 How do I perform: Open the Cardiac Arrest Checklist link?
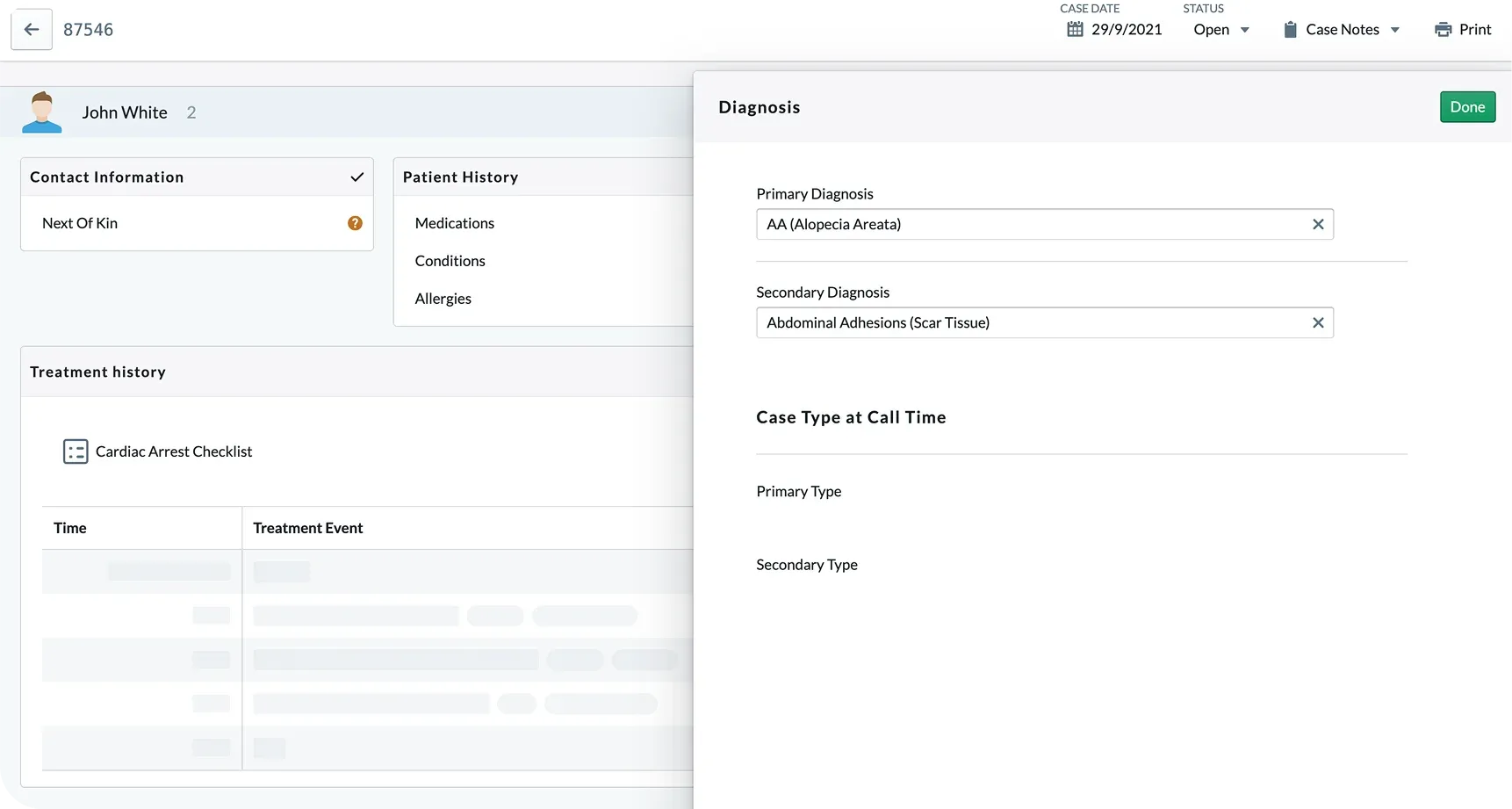point(174,451)
